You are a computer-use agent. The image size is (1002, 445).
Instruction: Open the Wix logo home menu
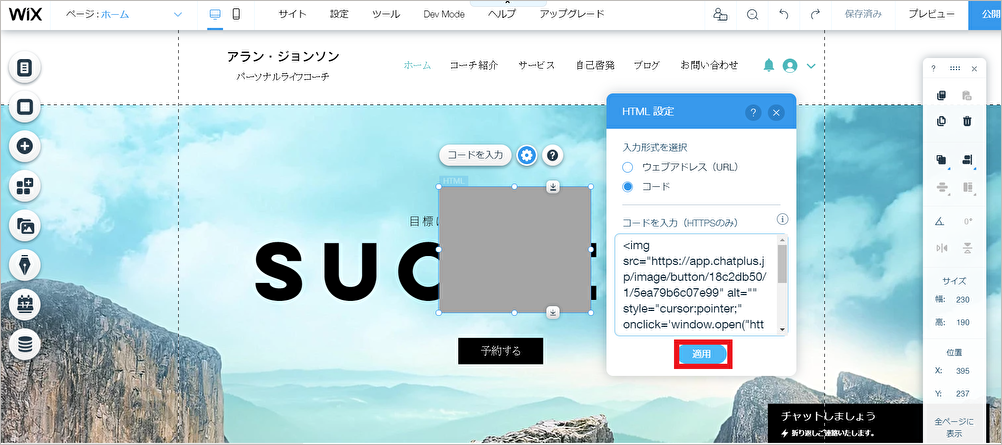click(26, 14)
